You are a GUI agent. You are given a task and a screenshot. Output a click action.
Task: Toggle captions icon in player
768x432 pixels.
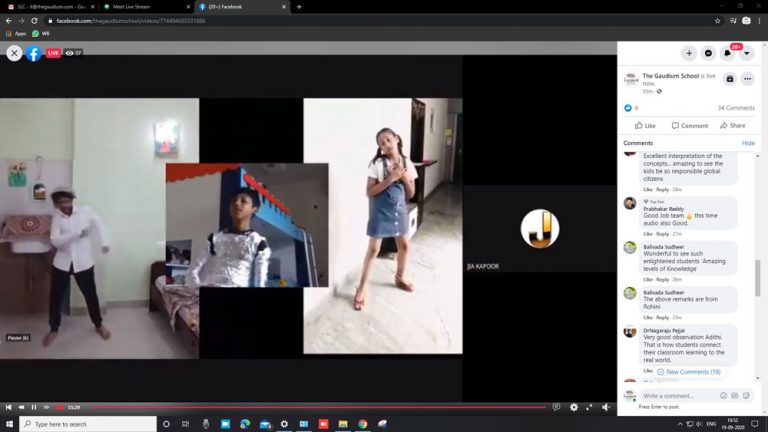pos(556,407)
